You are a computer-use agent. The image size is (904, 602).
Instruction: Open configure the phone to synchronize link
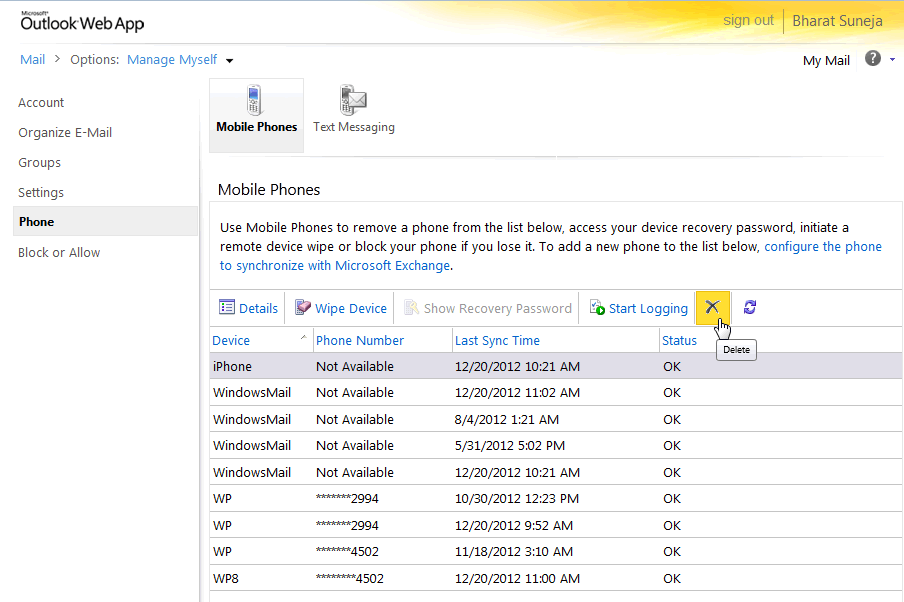551,256
